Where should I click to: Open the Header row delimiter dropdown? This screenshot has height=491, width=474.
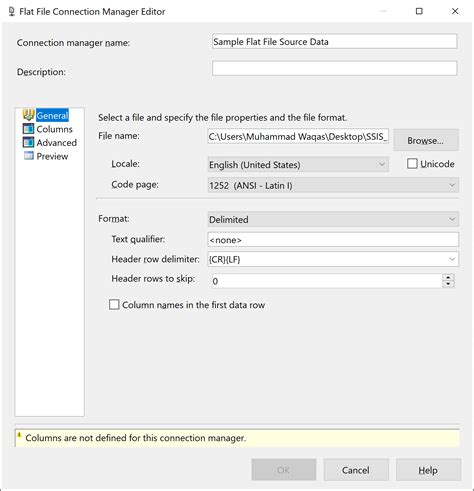point(452,259)
